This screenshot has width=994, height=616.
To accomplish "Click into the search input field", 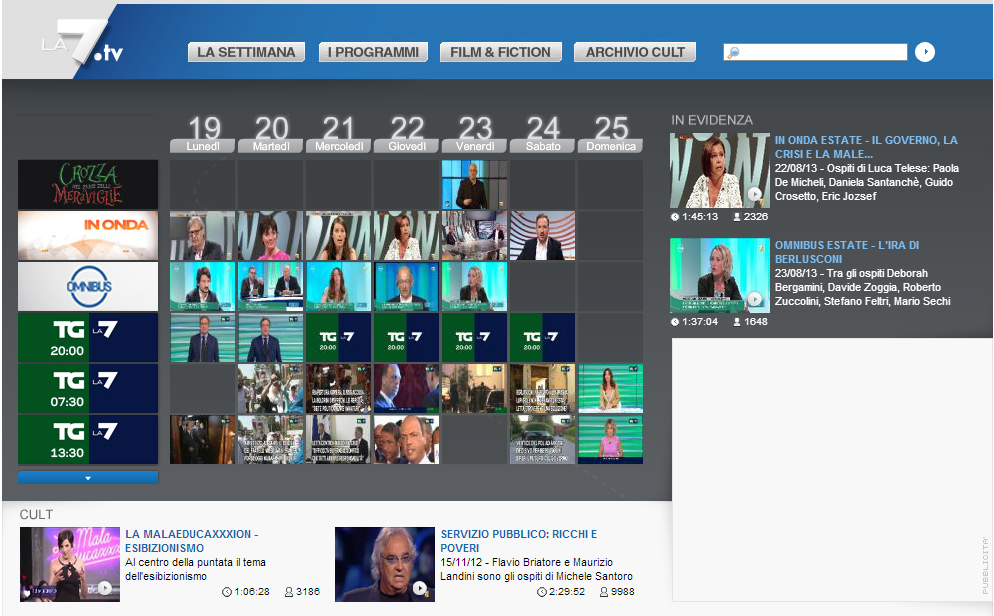I will coord(815,52).
